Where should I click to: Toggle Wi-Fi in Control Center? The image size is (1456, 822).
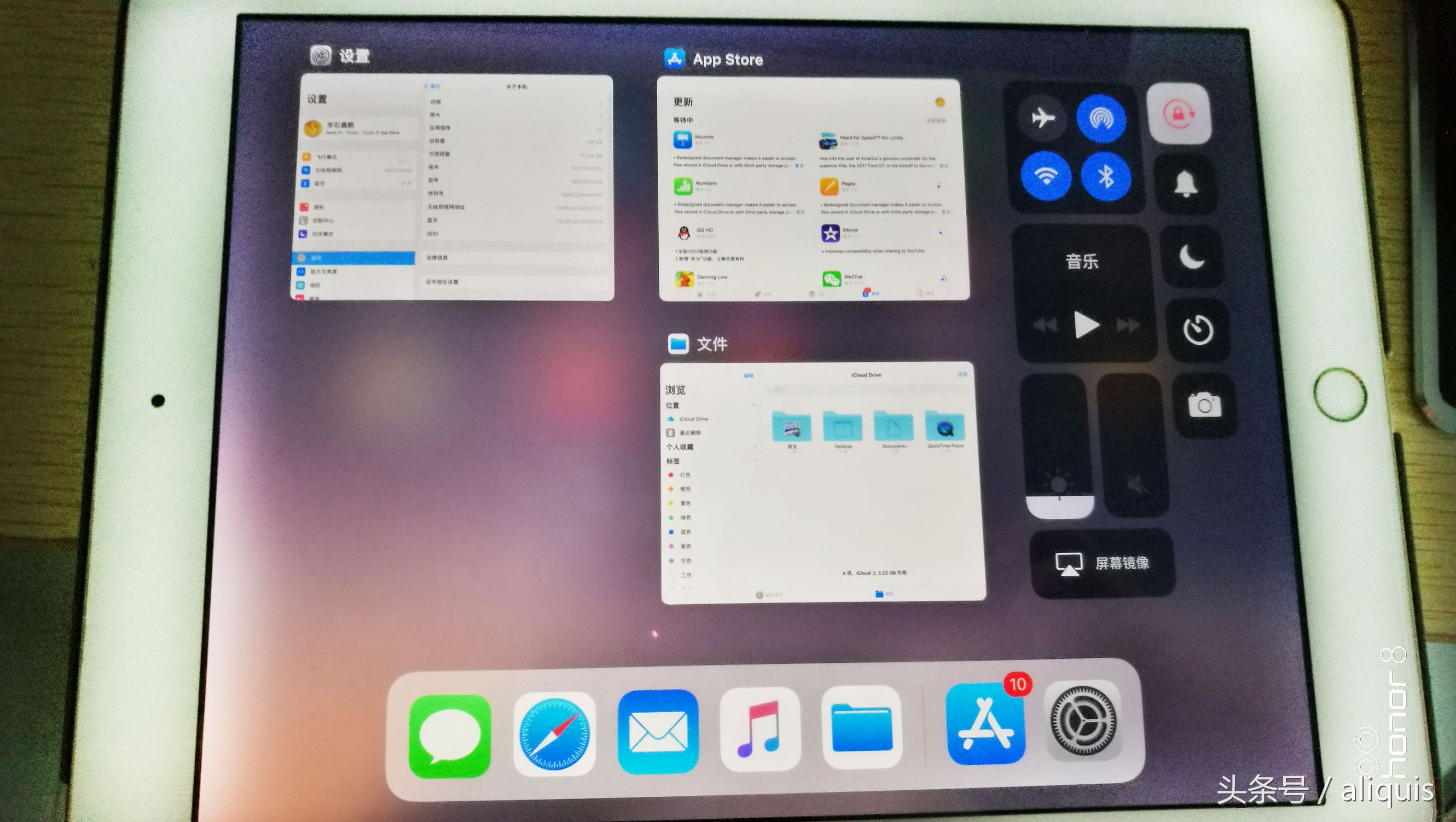1046,176
